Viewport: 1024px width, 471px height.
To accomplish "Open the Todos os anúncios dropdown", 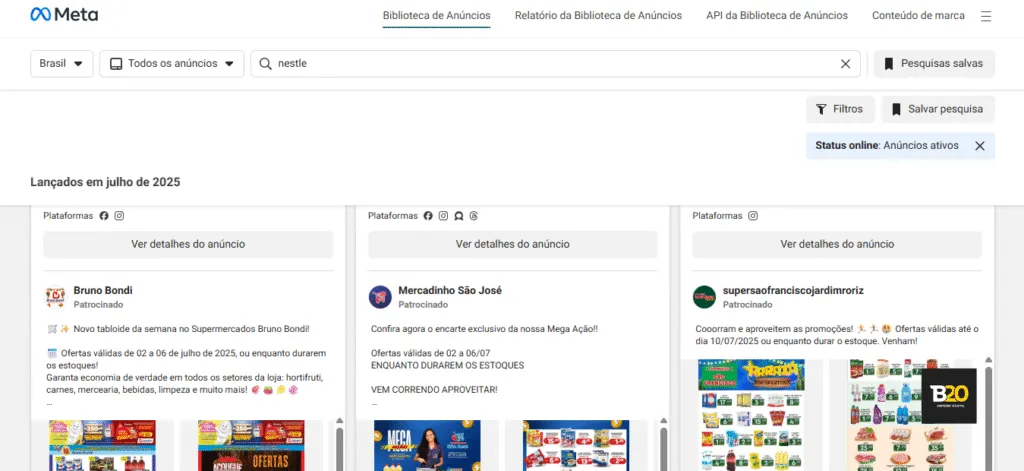I will 172,64.
